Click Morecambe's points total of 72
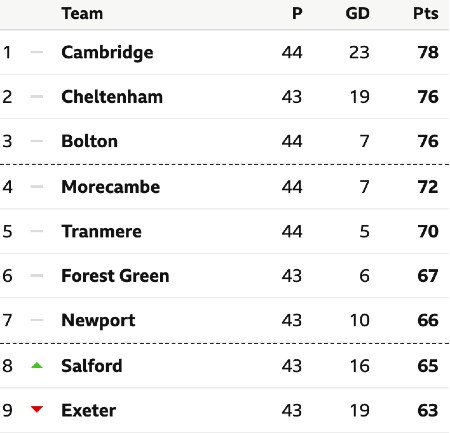Image resolution: width=450 pixels, height=433 pixels. pyautogui.click(x=428, y=187)
